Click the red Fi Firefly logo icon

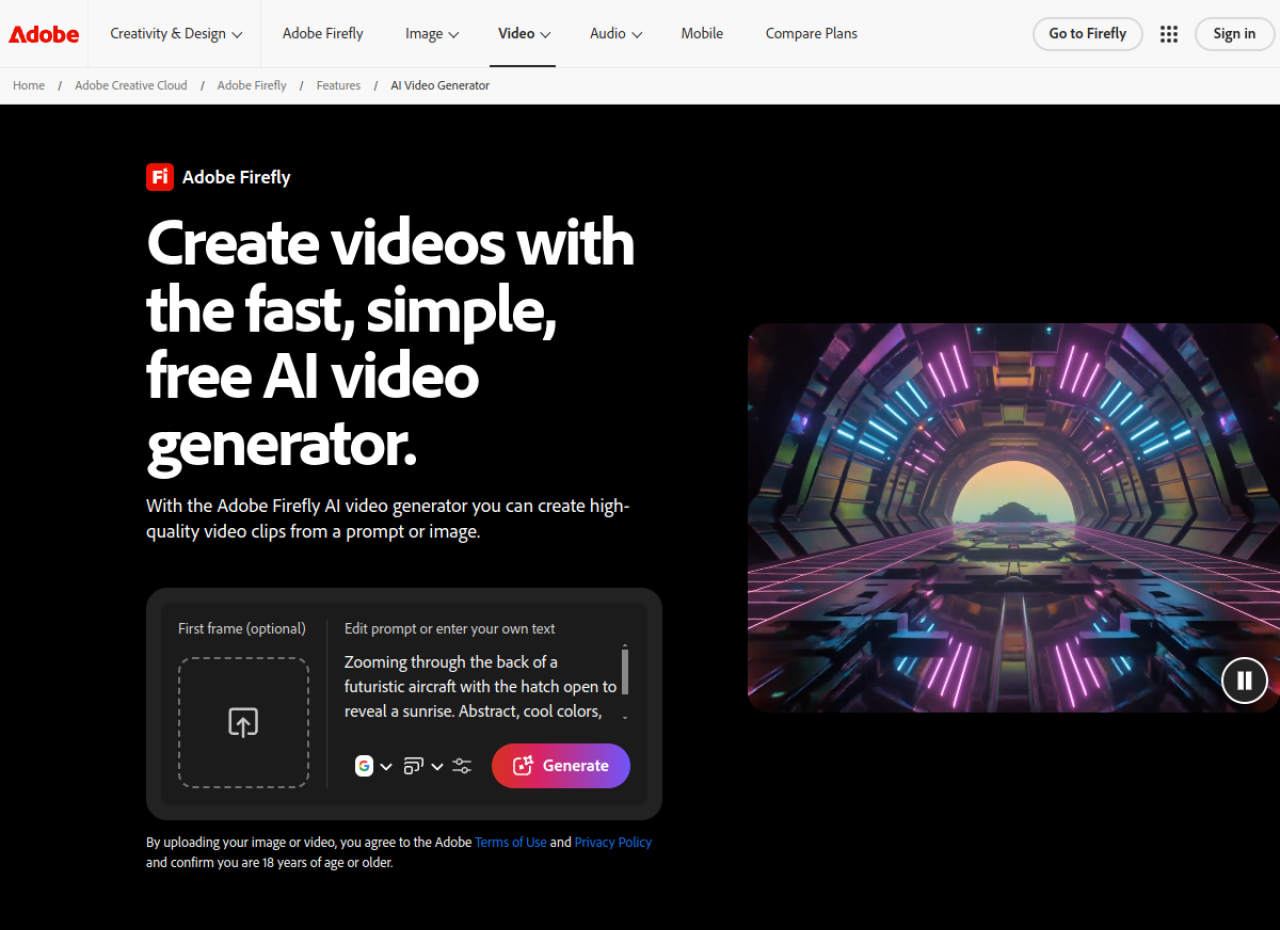click(160, 177)
